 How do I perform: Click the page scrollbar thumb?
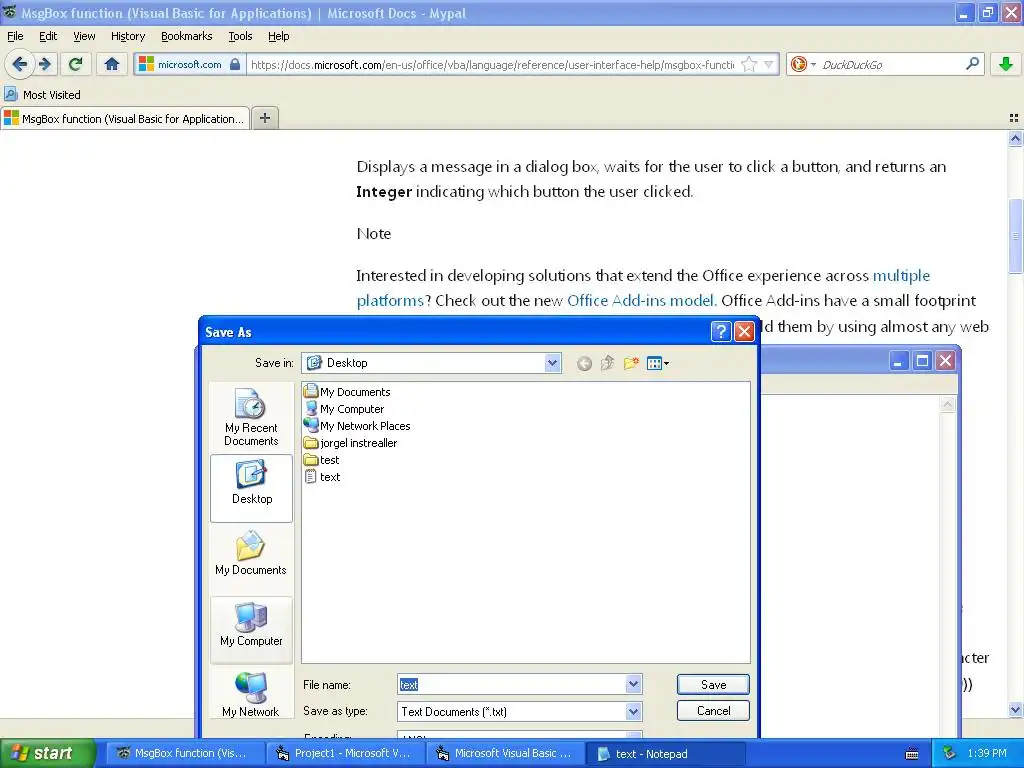(x=1015, y=236)
